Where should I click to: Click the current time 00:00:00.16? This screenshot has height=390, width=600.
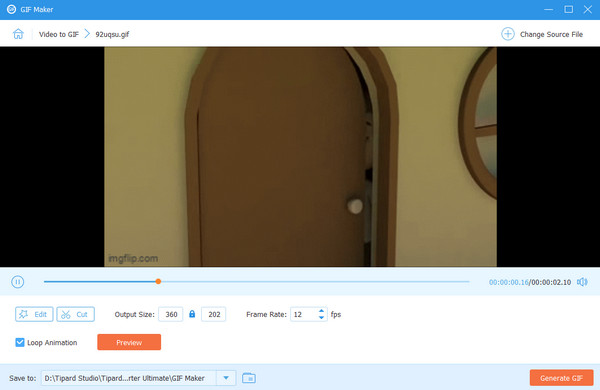tap(509, 282)
